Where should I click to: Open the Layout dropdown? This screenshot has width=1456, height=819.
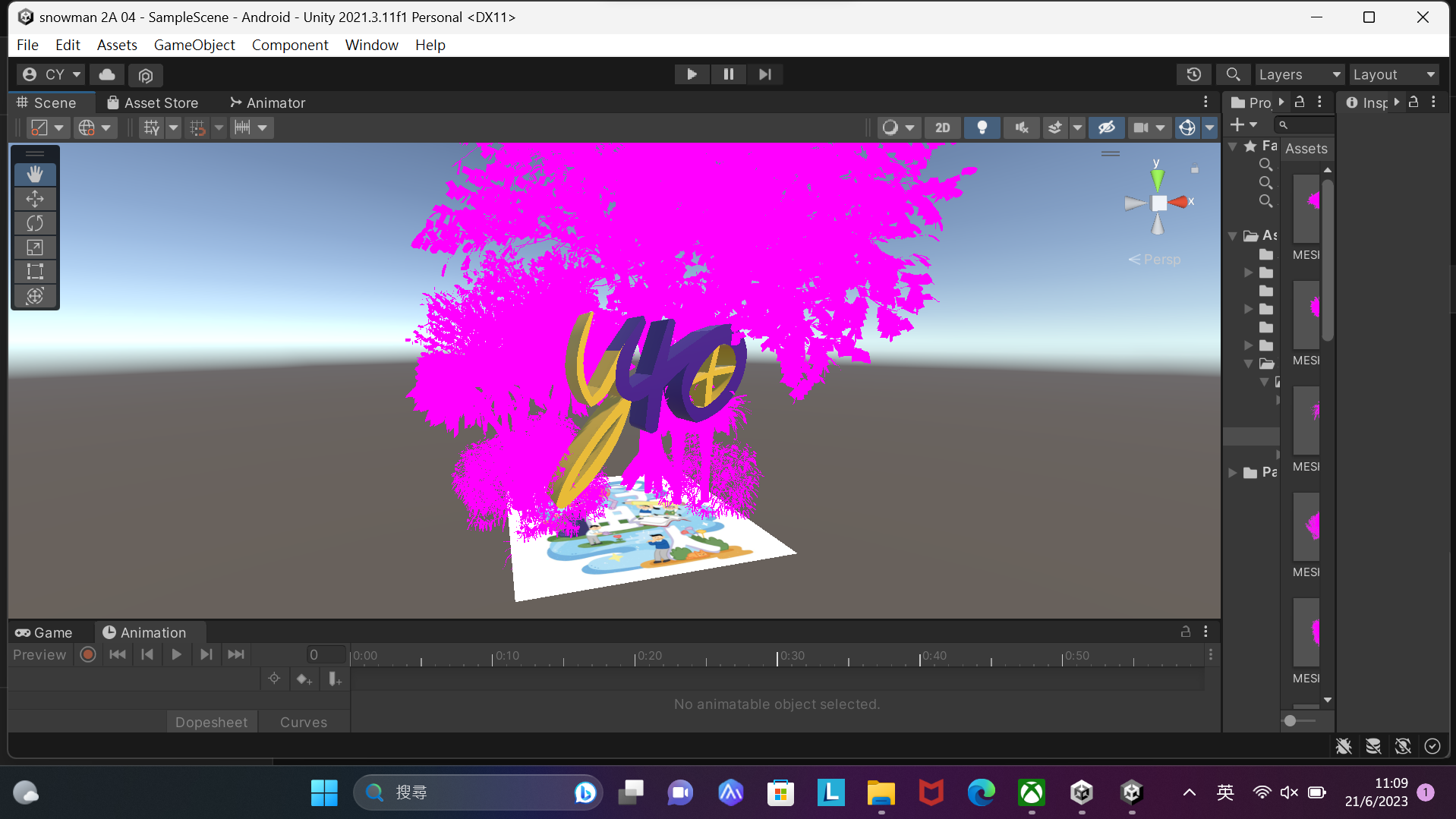click(1395, 74)
